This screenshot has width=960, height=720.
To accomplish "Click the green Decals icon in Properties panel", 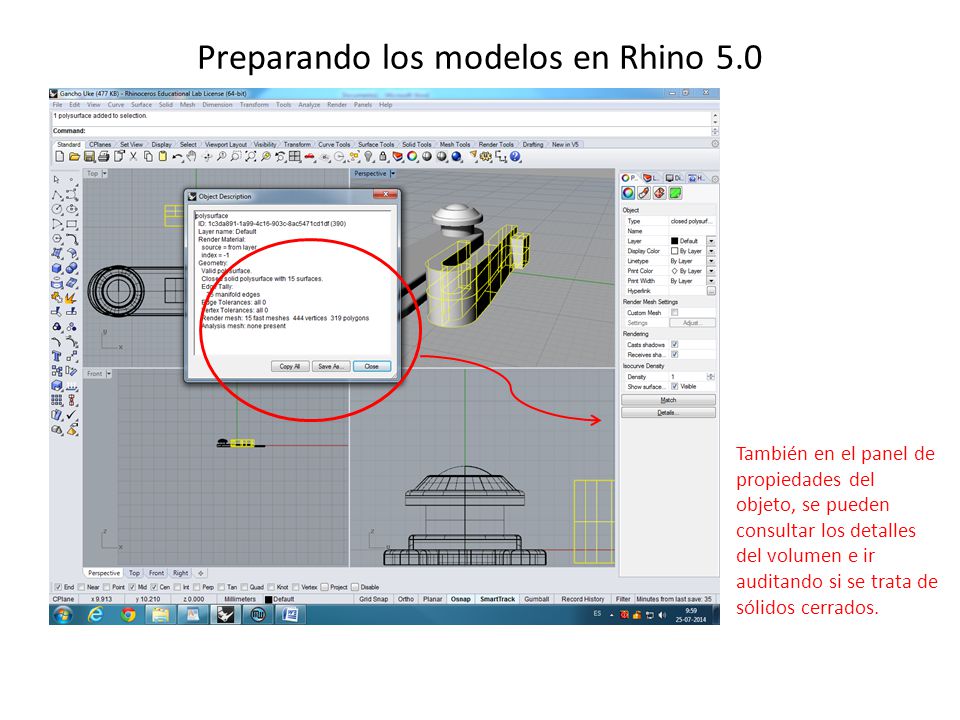I will pyautogui.click(x=675, y=193).
